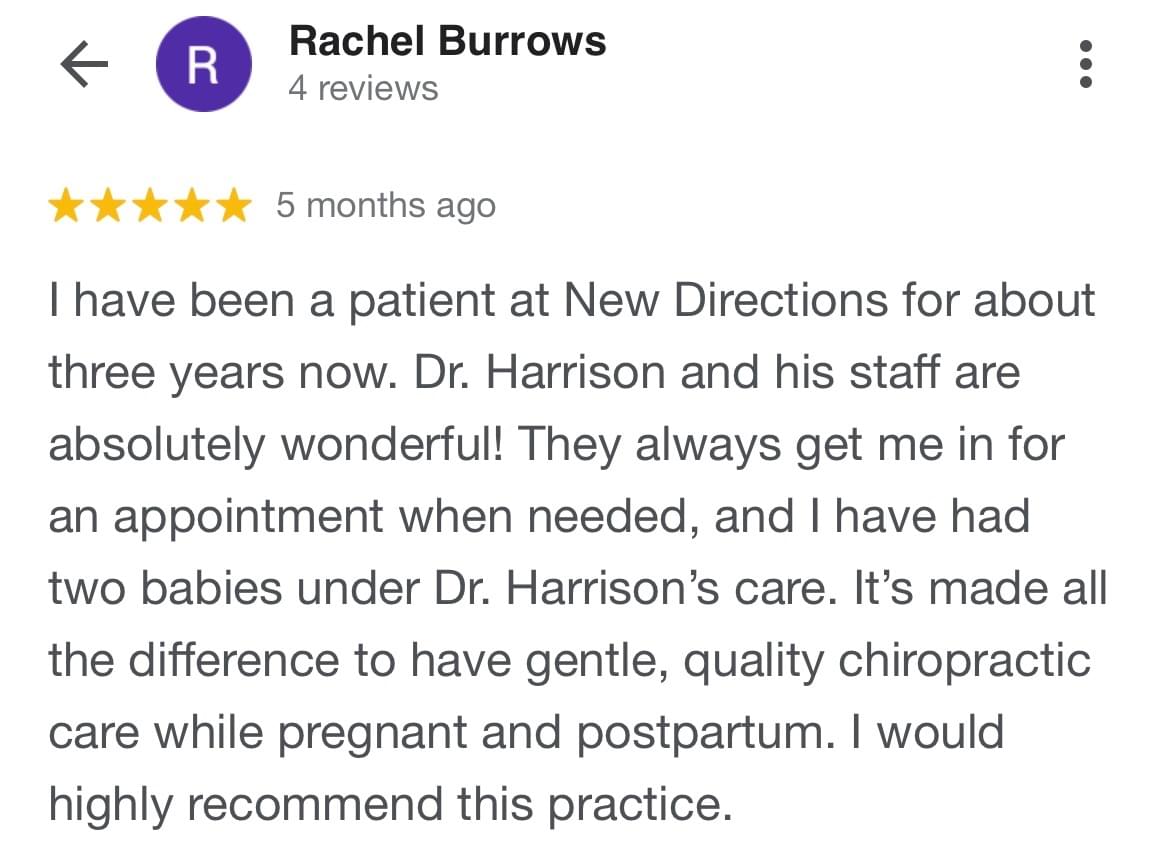Click "New Directions" in the review text
1170x861 pixels.
727,301
